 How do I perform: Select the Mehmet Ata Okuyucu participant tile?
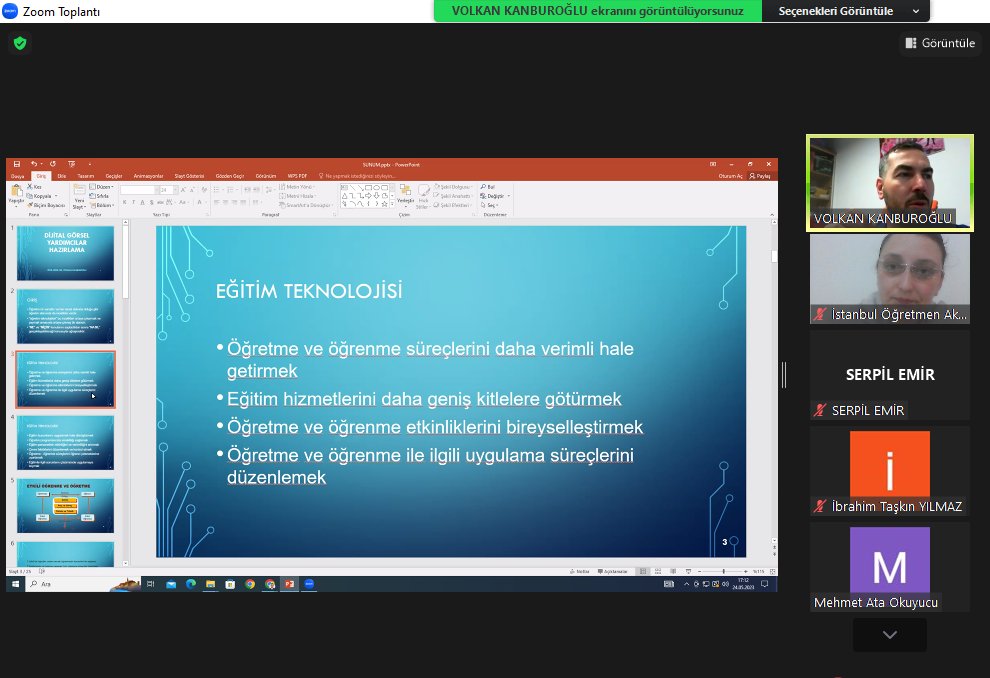pos(890,566)
